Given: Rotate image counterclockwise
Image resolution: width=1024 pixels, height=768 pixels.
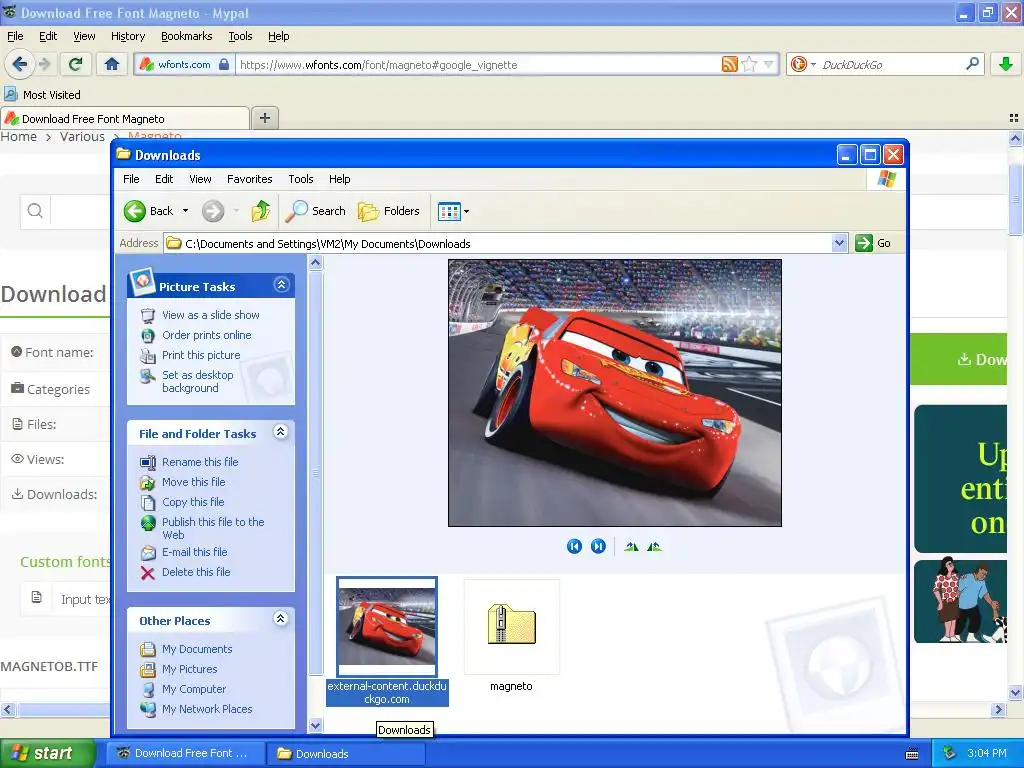Looking at the screenshot, I should pos(654,546).
